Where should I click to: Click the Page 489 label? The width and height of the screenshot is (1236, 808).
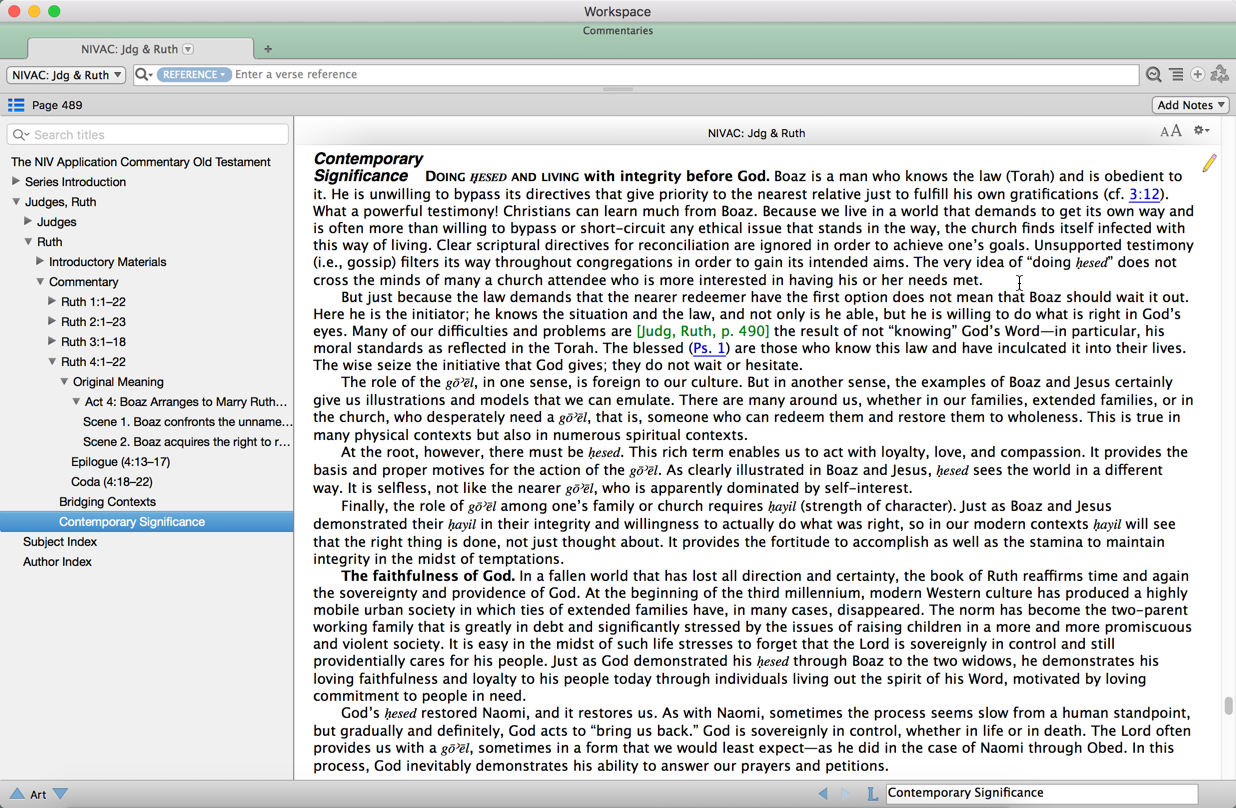coord(57,105)
